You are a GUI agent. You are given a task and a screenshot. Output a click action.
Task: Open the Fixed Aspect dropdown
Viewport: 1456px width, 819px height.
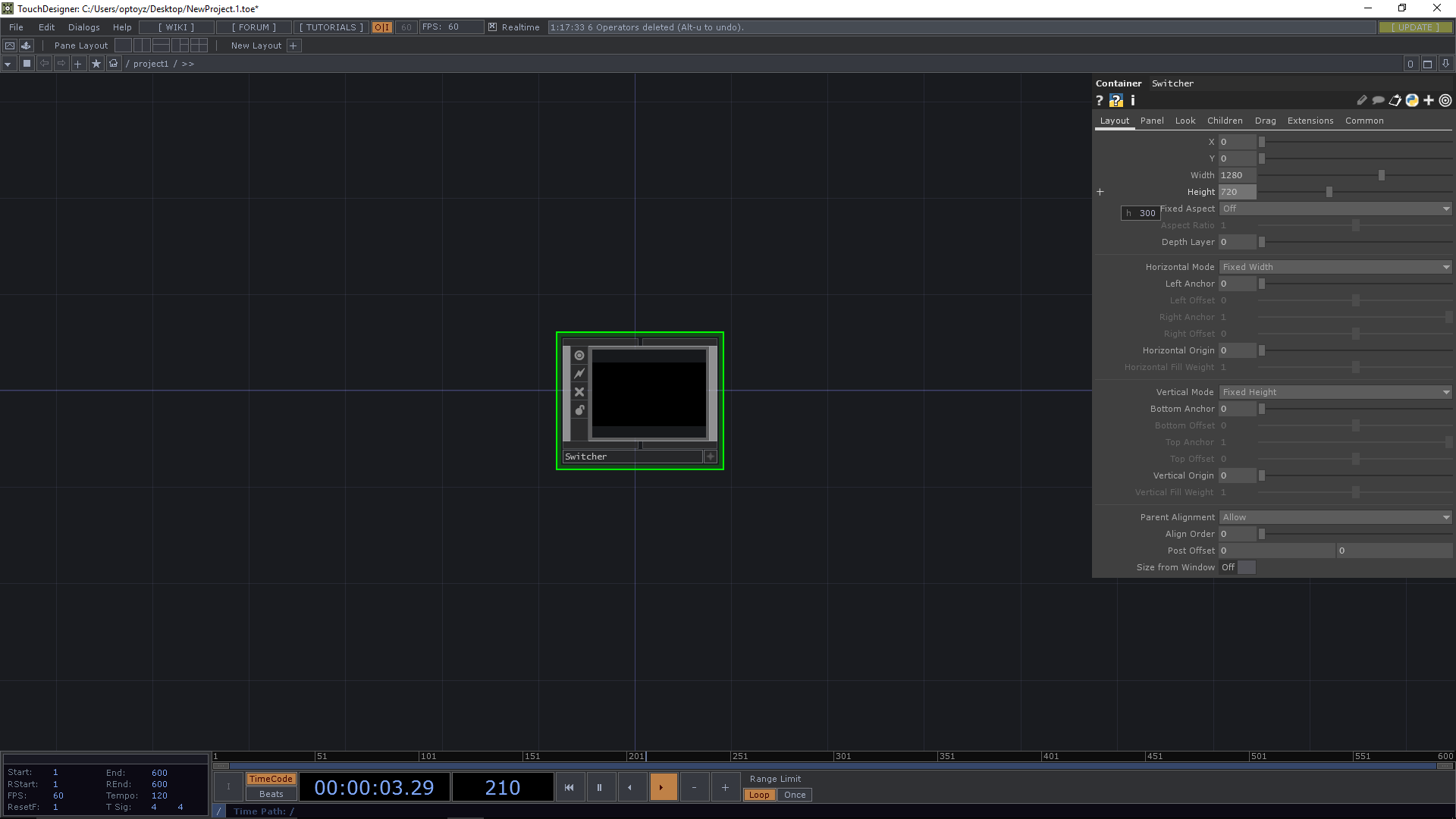1335,209
